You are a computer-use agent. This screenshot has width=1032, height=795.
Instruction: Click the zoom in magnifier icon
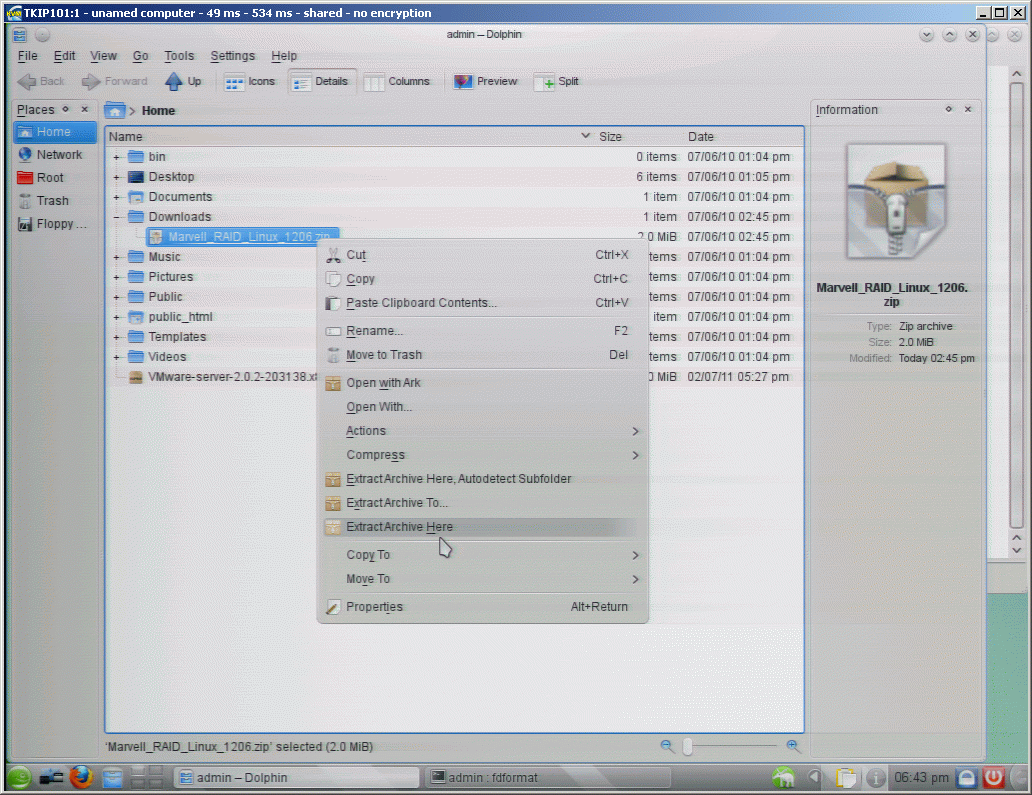click(x=793, y=746)
